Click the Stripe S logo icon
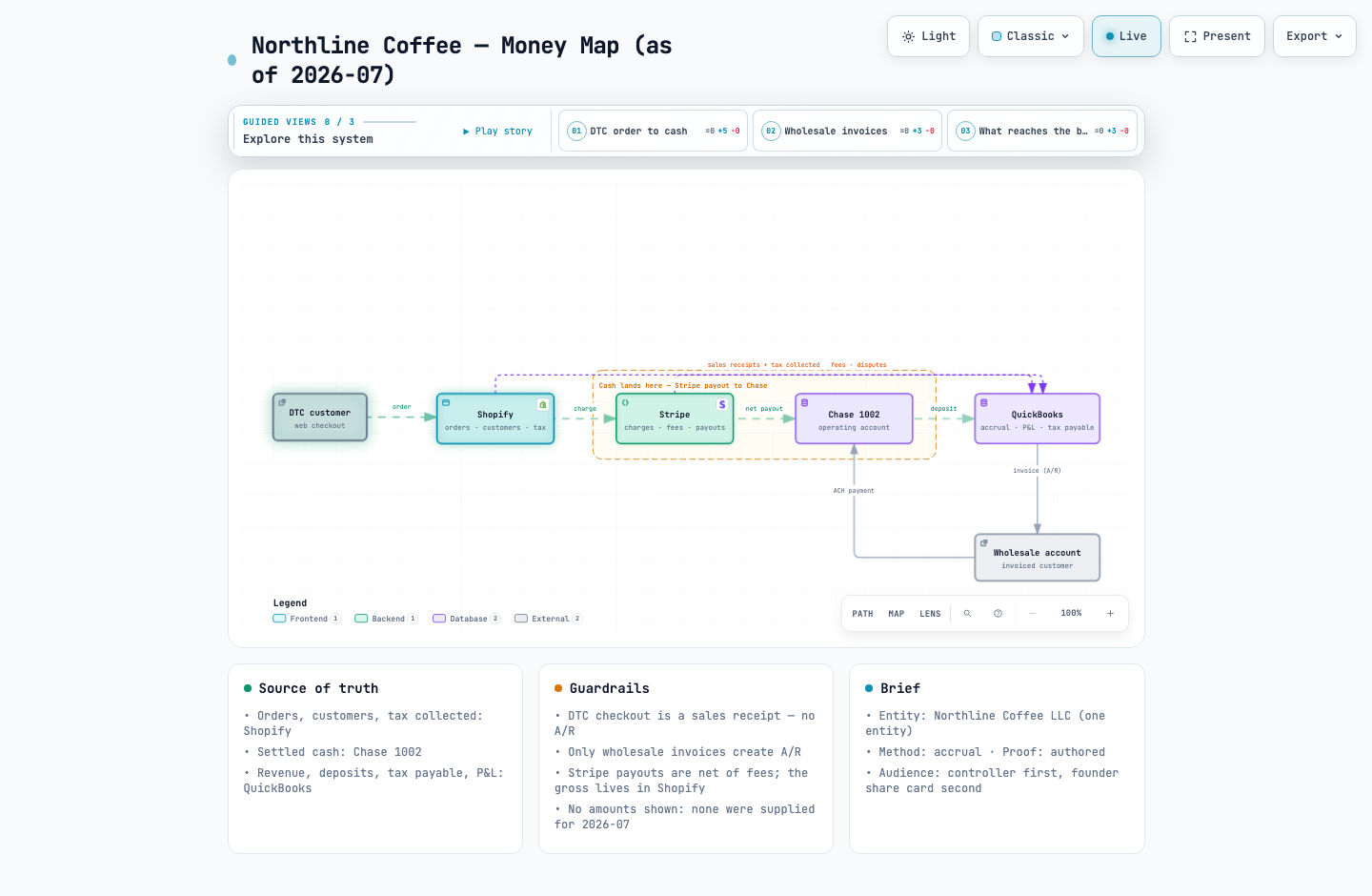 (x=722, y=404)
